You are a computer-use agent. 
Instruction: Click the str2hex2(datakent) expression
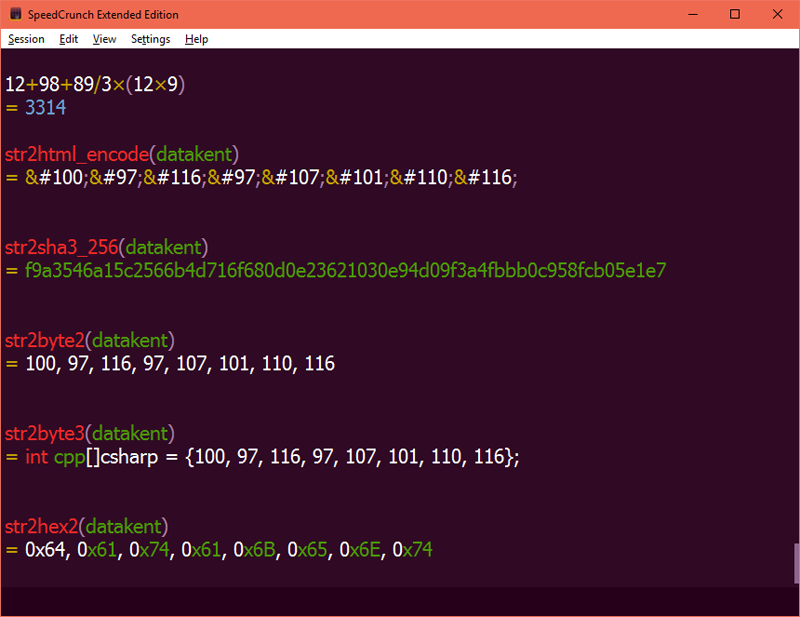(x=86, y=526)
